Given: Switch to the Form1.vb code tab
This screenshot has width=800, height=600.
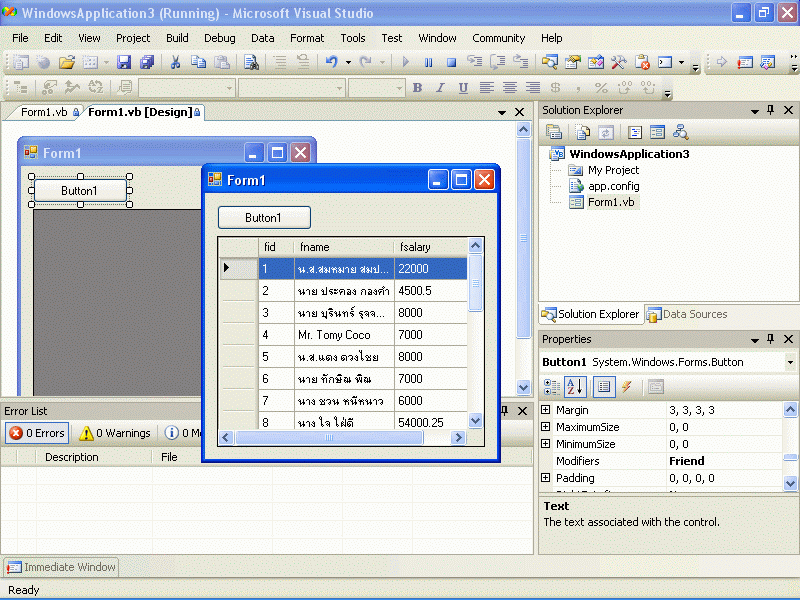Looking at the screenshot, I should click(44, 112).
